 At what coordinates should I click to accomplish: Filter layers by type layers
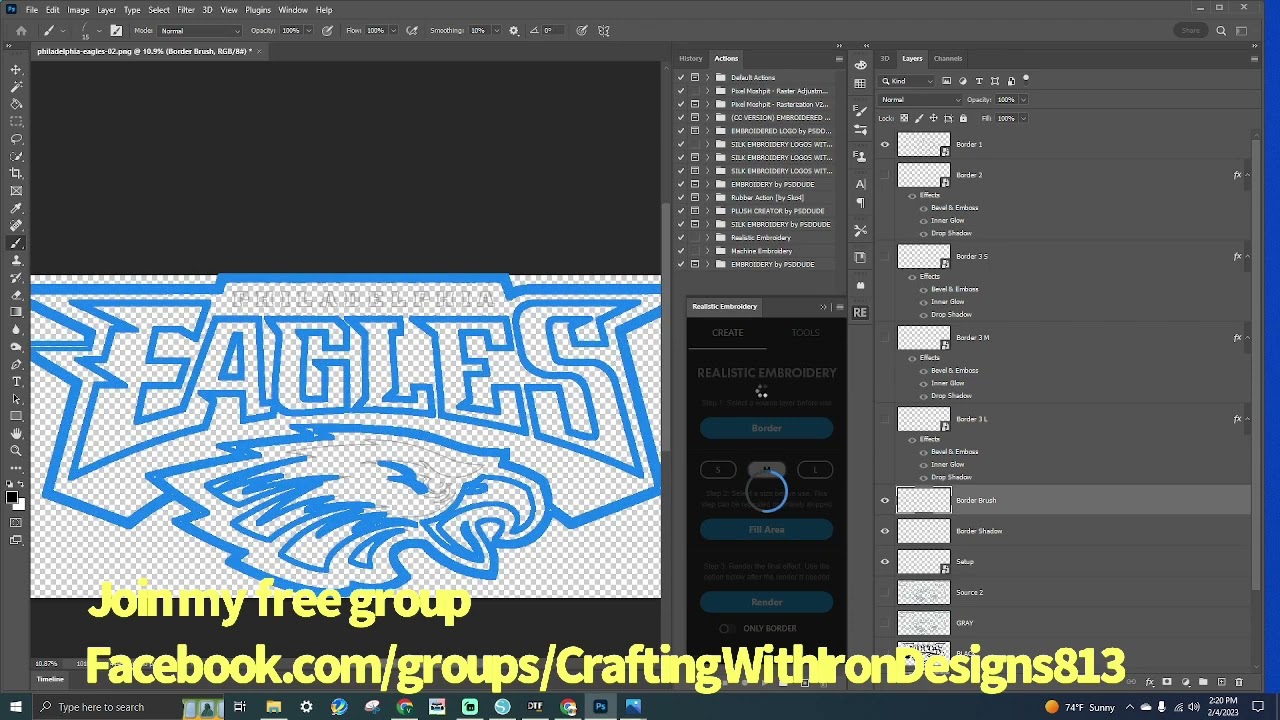pyautogui.click(x=979, y=81)
